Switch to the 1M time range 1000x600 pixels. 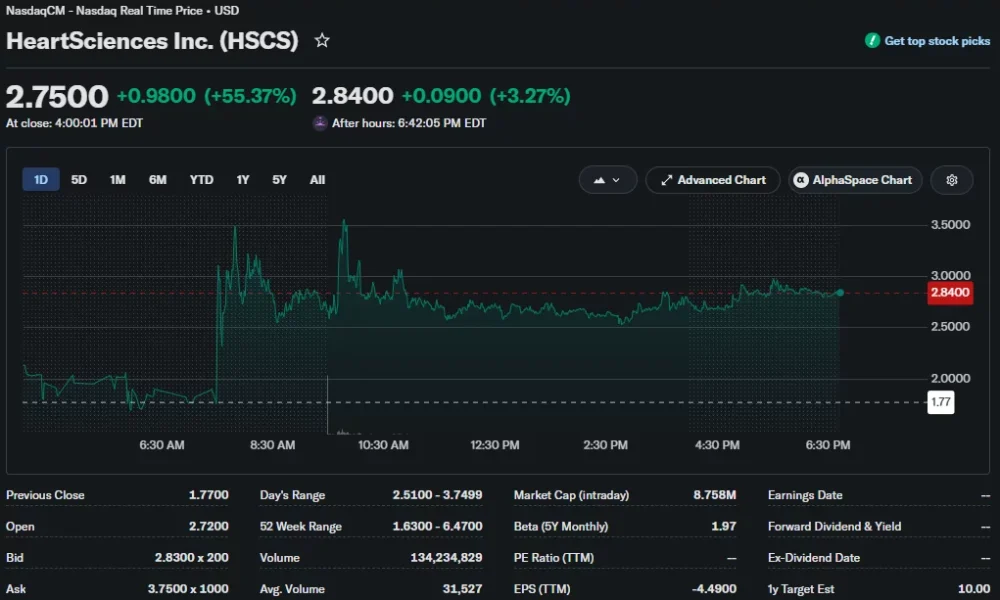[117, 180]
